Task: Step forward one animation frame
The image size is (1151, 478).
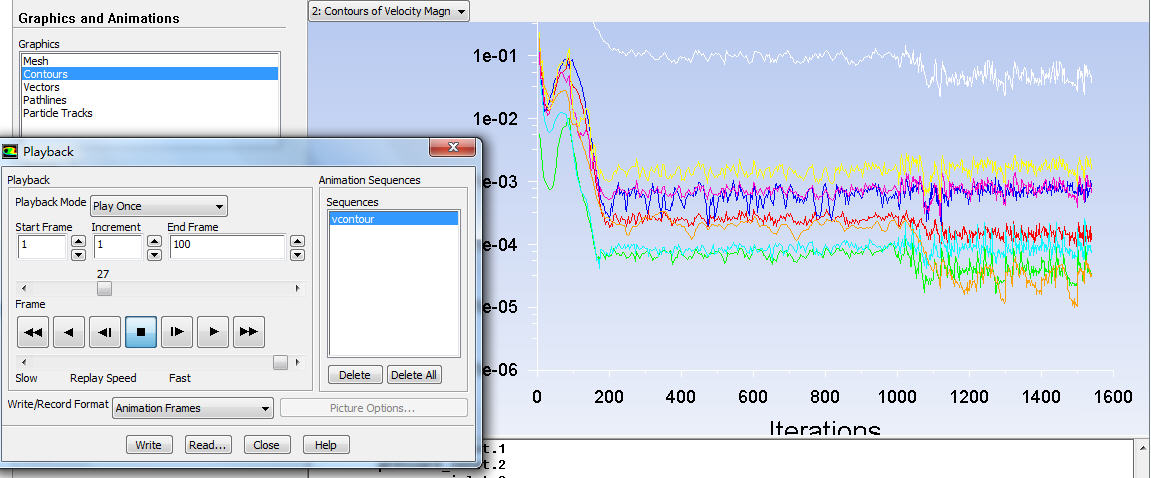Action: pyautogui.click(x=176, y=332)
